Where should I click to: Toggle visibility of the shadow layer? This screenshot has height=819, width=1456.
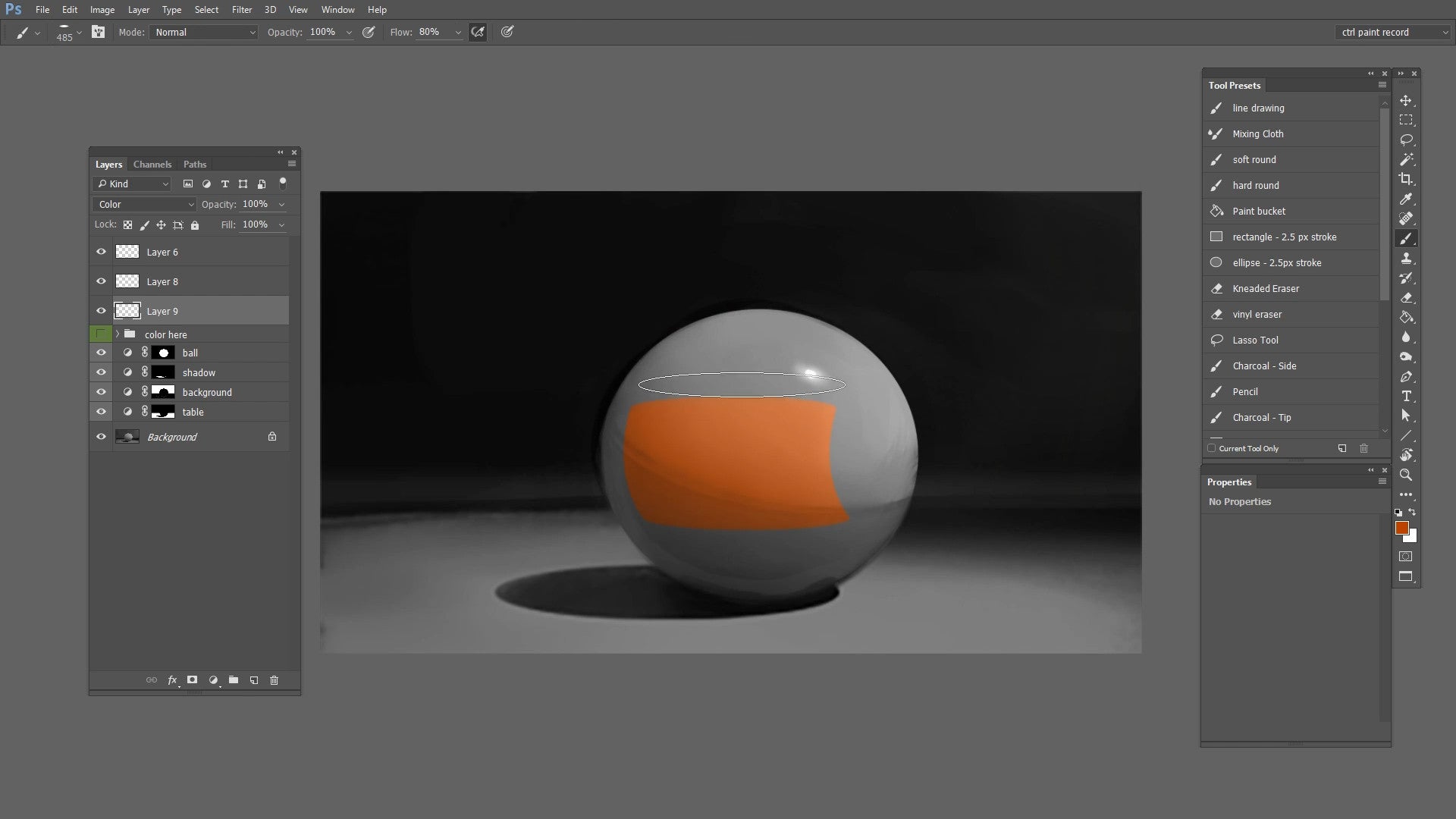tap(101, 372)
